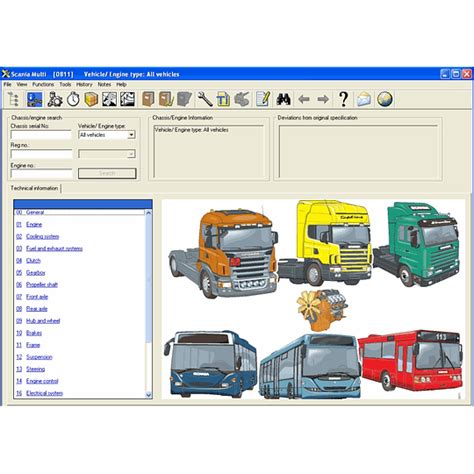Open the first brown book icon
This screenshot has width=474, height=474.
click(148, 99)
